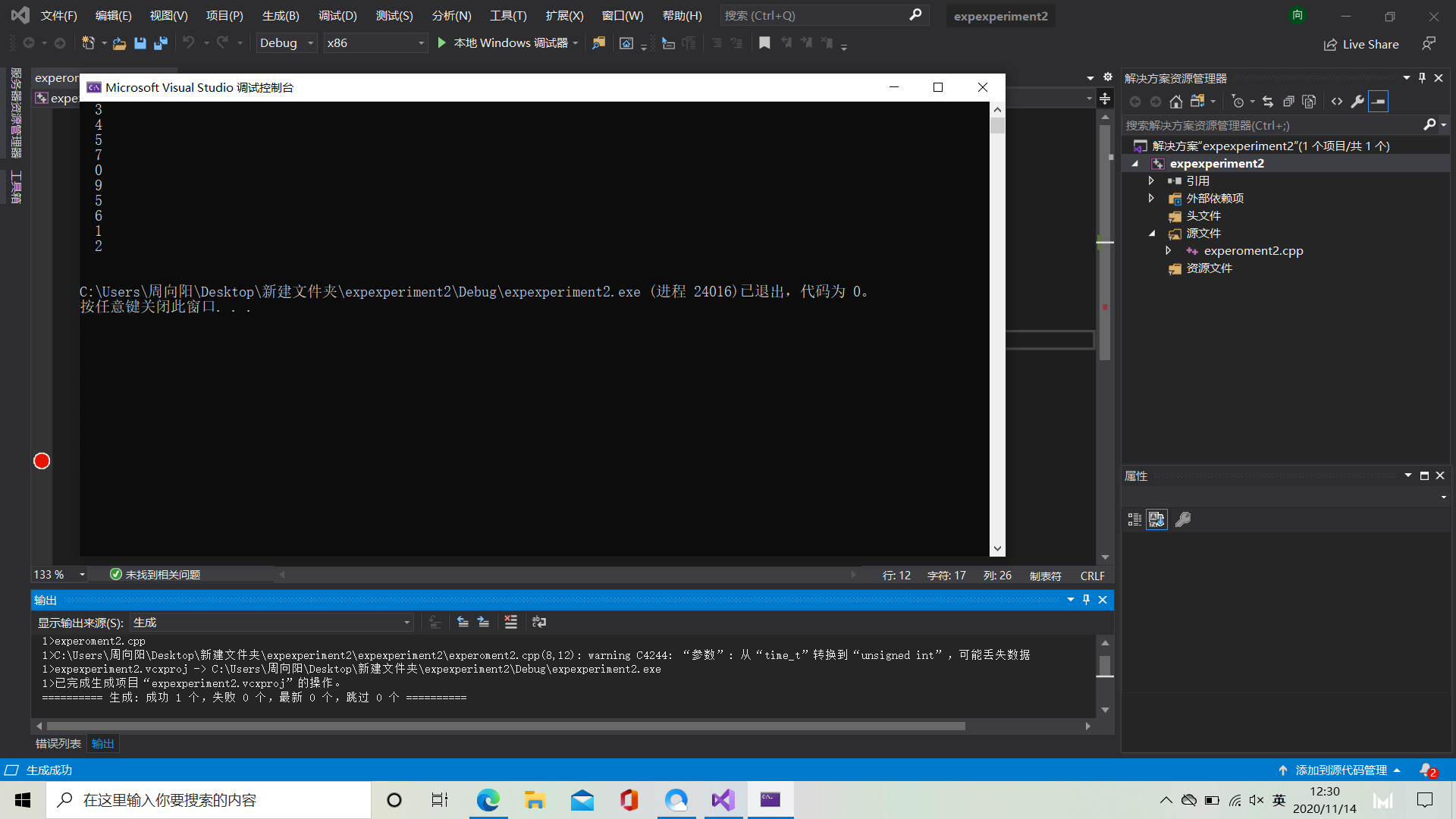The width and height of the screenshot is (1456, 819).
Task: Click the Properties wrench icon in Solution Explorer
Action: coord(1357,101)
